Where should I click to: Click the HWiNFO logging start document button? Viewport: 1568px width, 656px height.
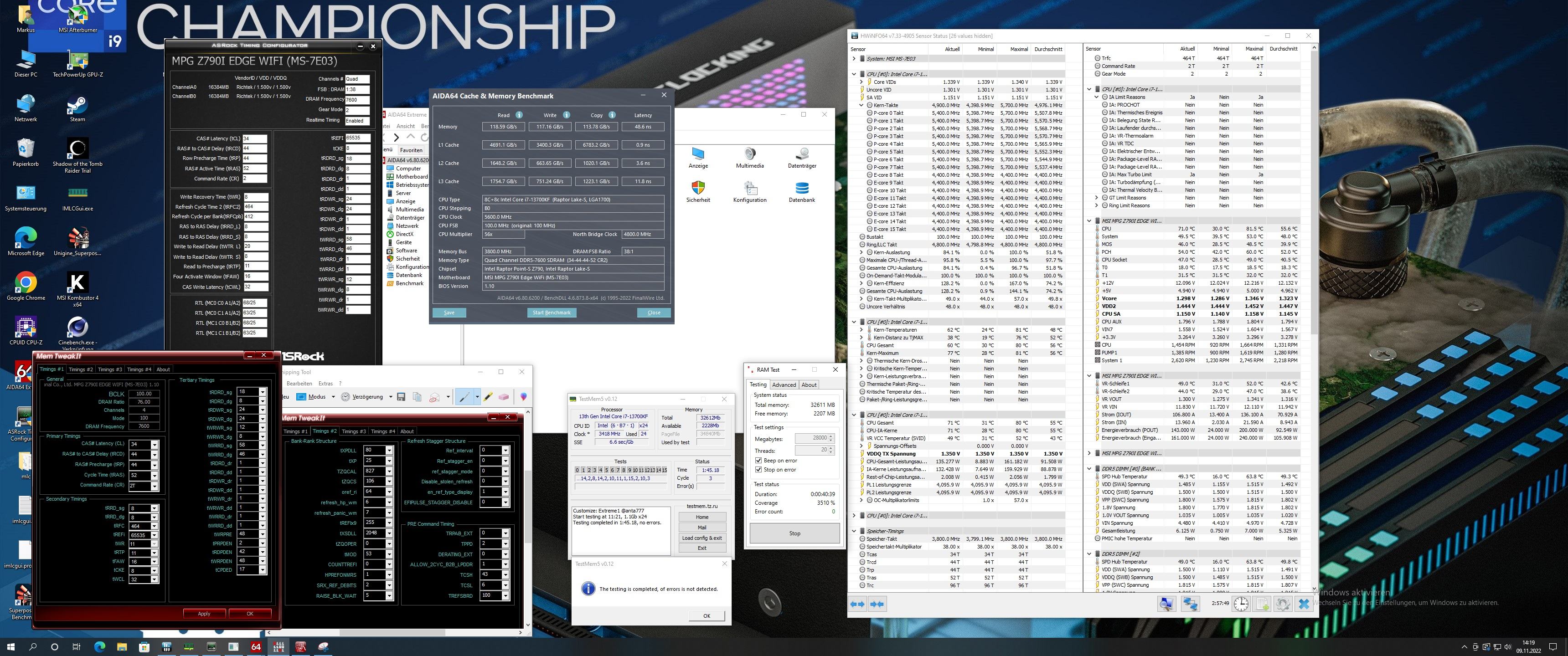[x=1262, y=604]
